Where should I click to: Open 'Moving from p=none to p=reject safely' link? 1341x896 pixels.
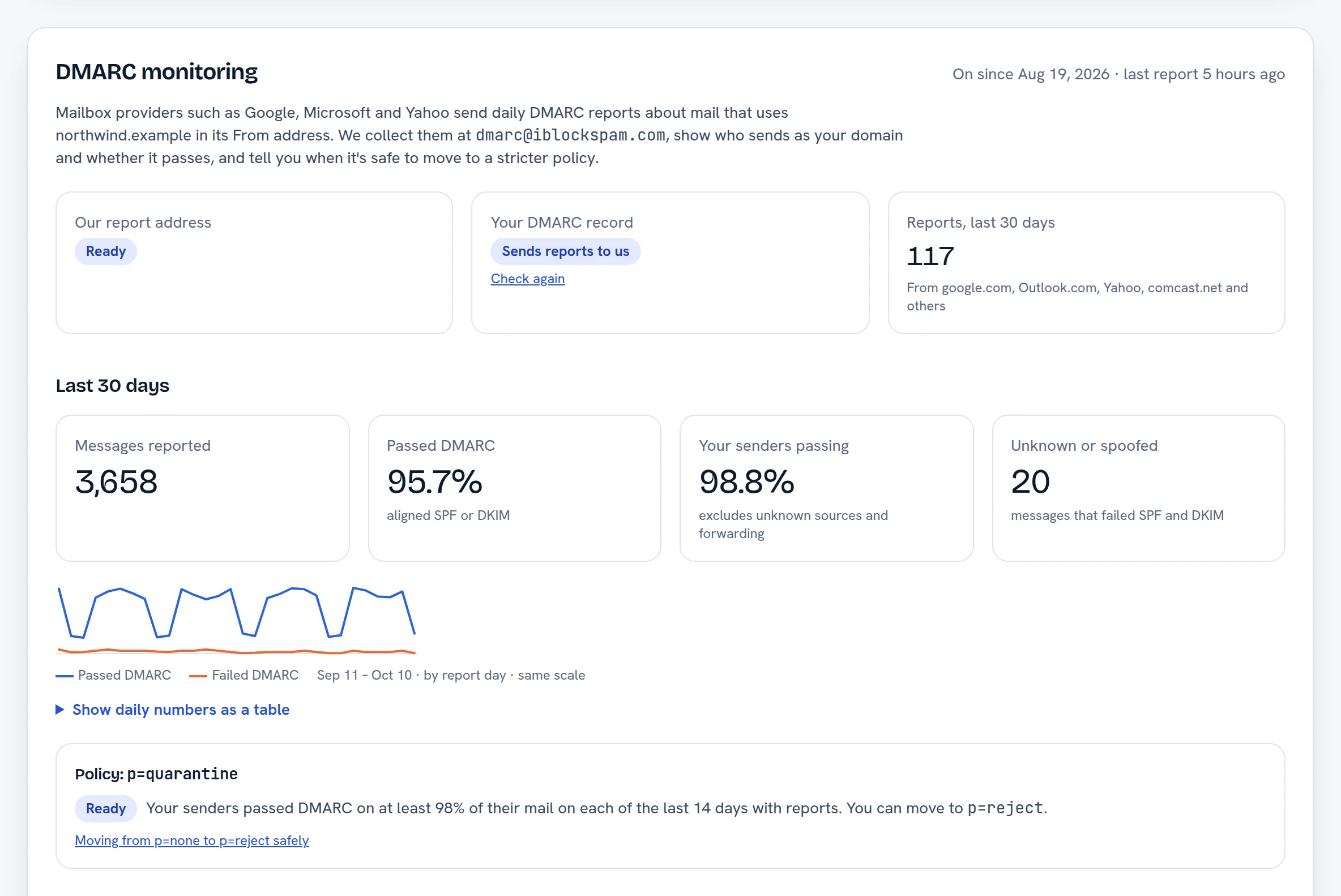(191, 840)
